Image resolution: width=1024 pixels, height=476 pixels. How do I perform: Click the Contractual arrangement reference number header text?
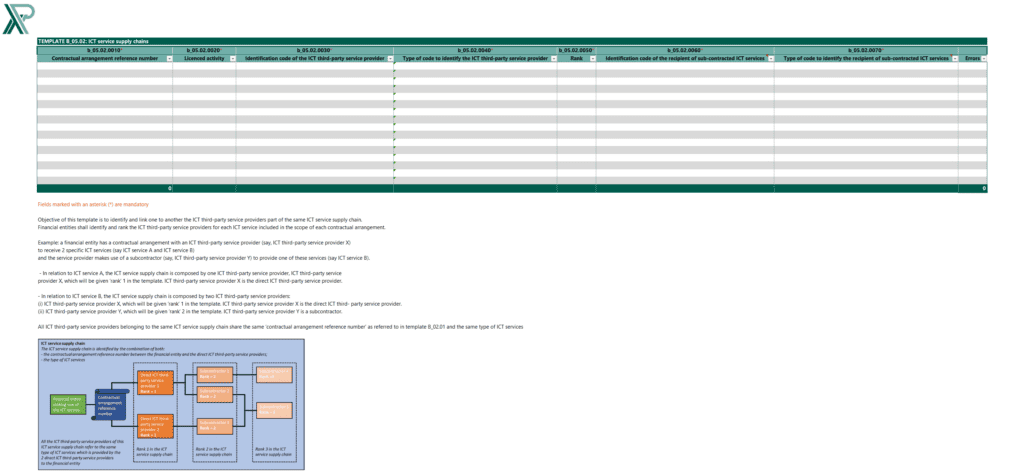coord(104,59)
